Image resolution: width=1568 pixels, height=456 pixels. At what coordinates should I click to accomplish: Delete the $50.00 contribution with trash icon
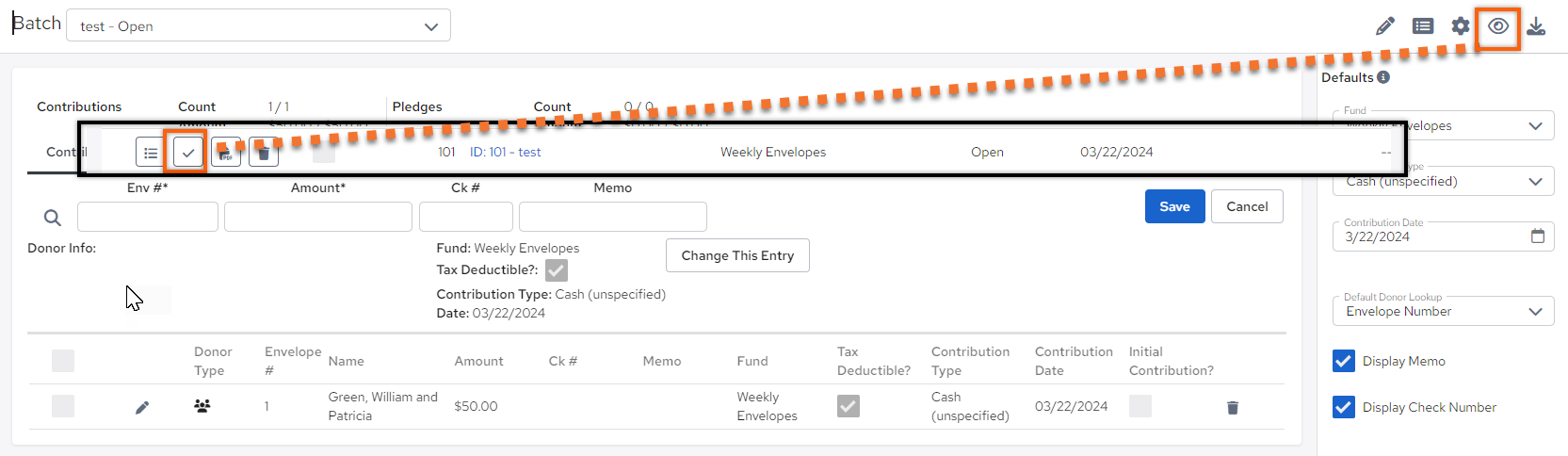click(x=1233, y=408)
